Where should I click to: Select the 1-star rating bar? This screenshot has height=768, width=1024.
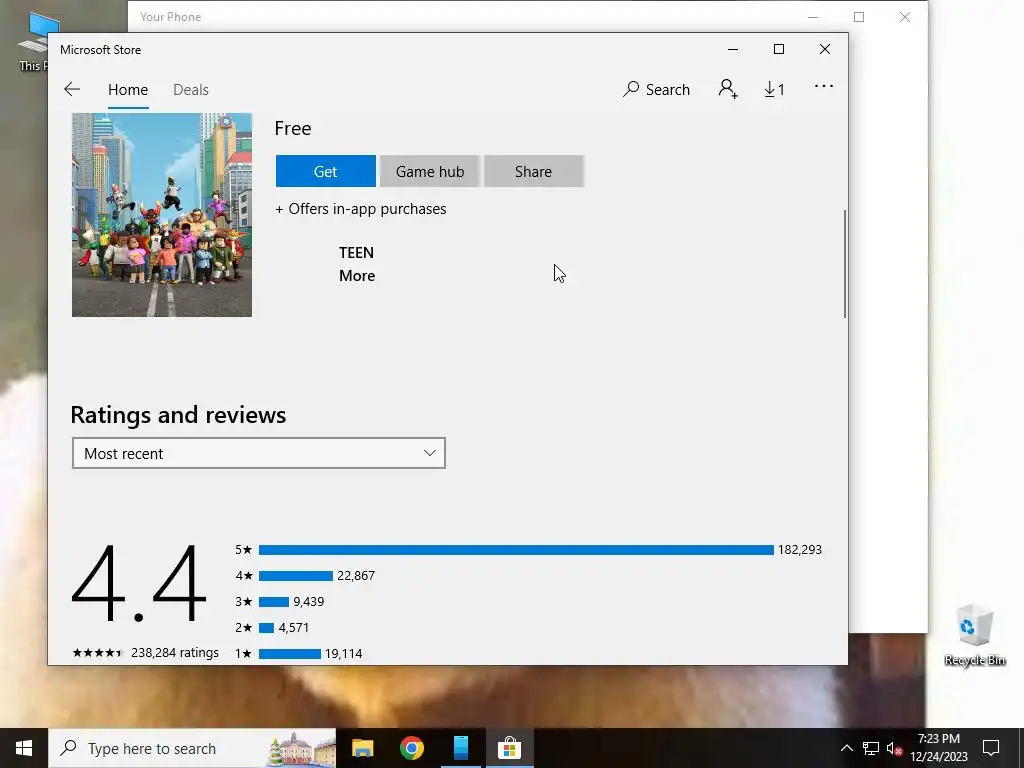click(290, 654)
